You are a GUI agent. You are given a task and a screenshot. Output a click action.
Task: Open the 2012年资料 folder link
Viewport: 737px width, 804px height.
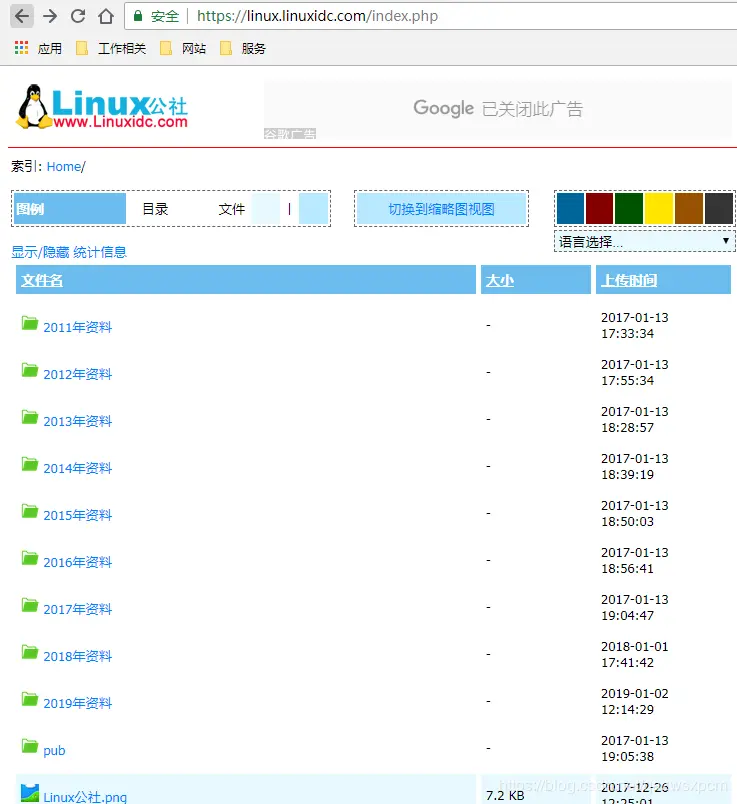77,374
